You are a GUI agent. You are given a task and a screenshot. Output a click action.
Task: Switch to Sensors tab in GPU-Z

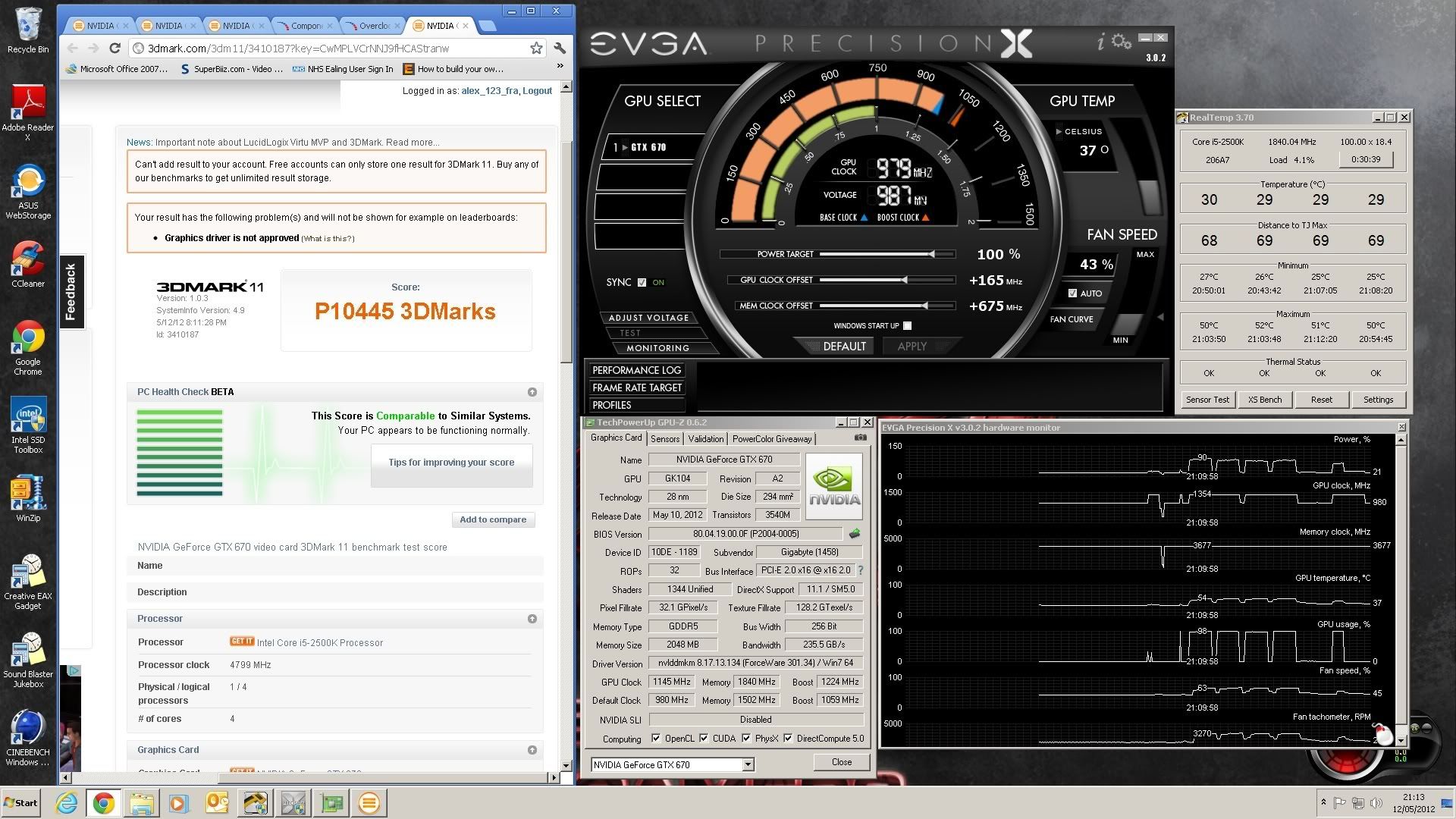click(x=661, y=439)
